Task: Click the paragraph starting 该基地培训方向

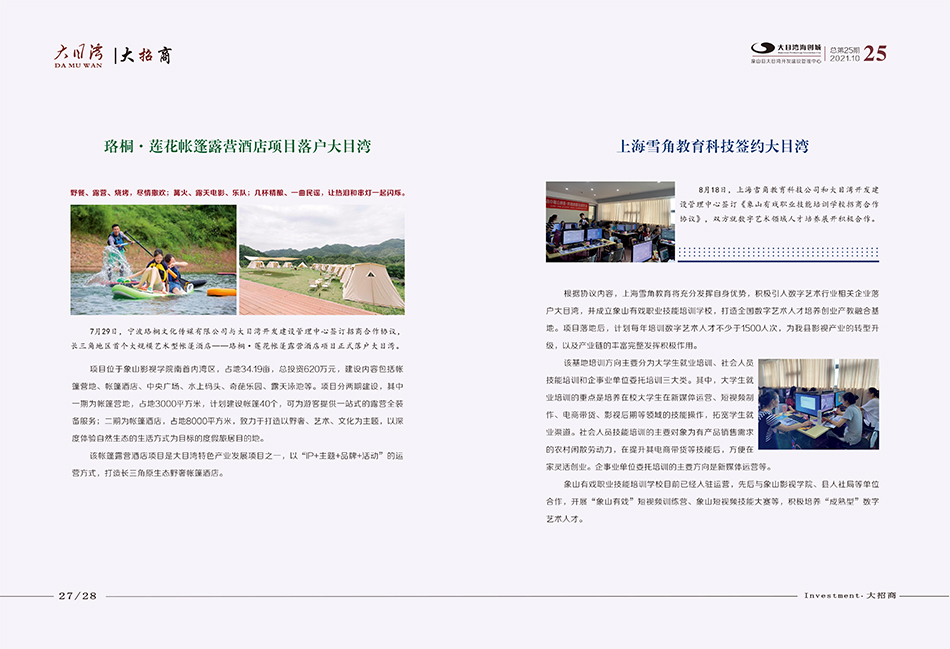Action: (x=651, y=415)
